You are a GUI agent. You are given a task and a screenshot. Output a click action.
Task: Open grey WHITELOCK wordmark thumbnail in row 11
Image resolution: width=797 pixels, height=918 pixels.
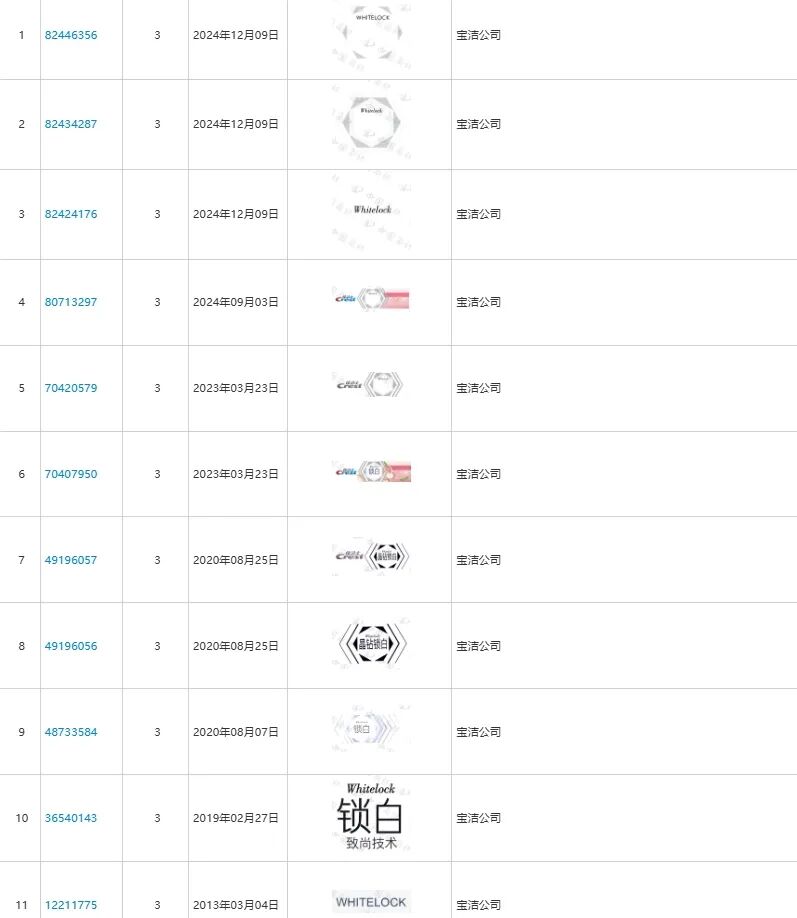[x=371, y=901]
